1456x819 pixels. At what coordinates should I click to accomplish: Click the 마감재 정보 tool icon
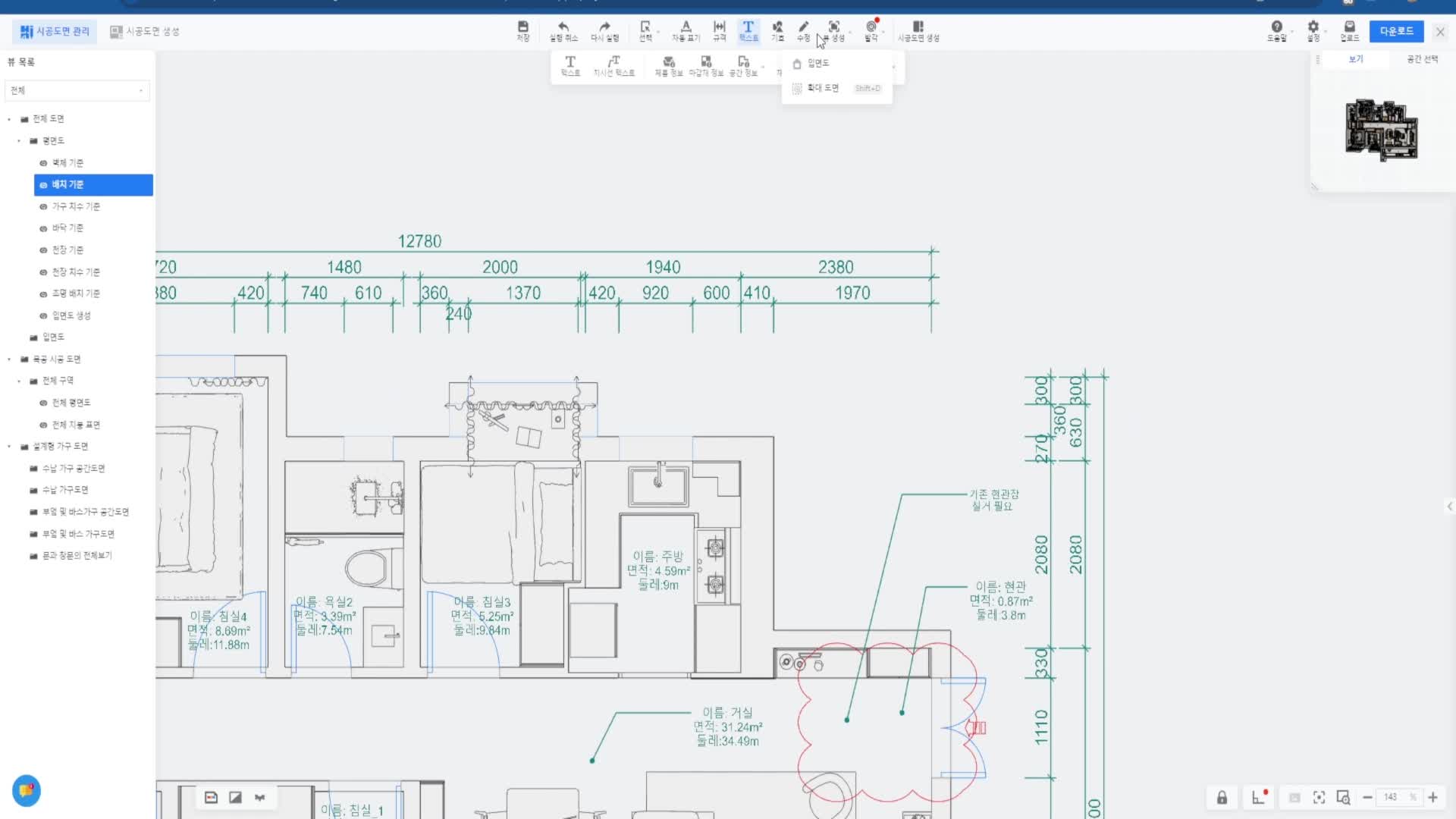(706, 65)
